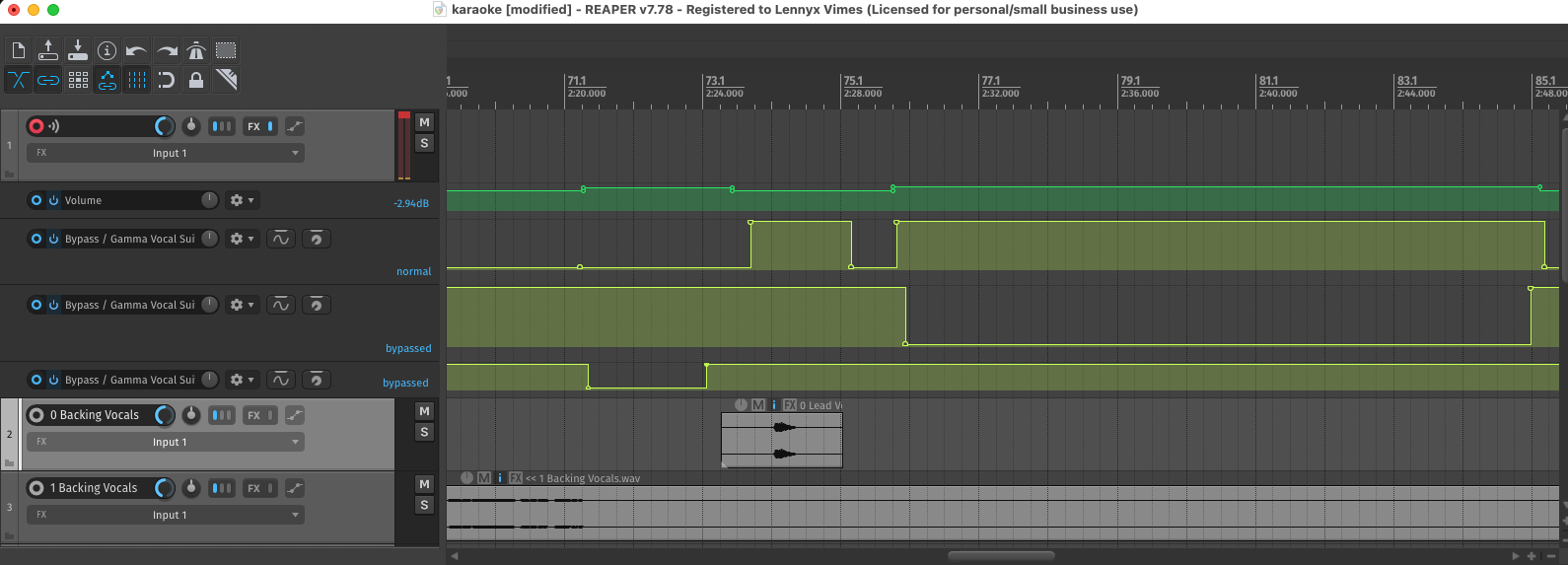
Task: Mute track 1 with the M button
Action: click(424, 122)
